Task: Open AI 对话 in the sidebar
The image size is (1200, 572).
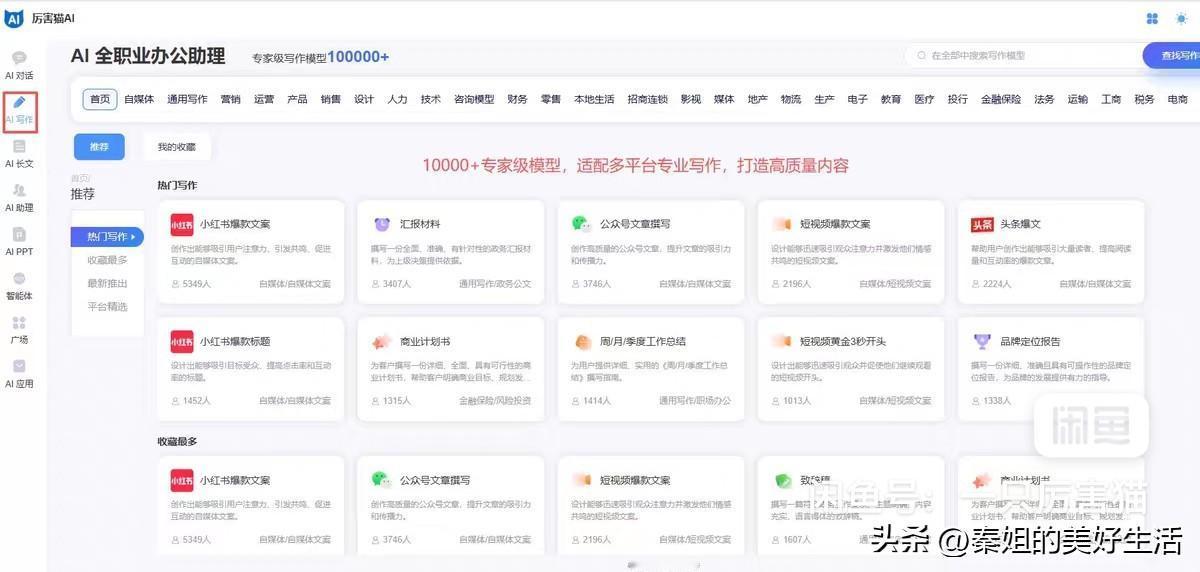Action: click(19, 66)
